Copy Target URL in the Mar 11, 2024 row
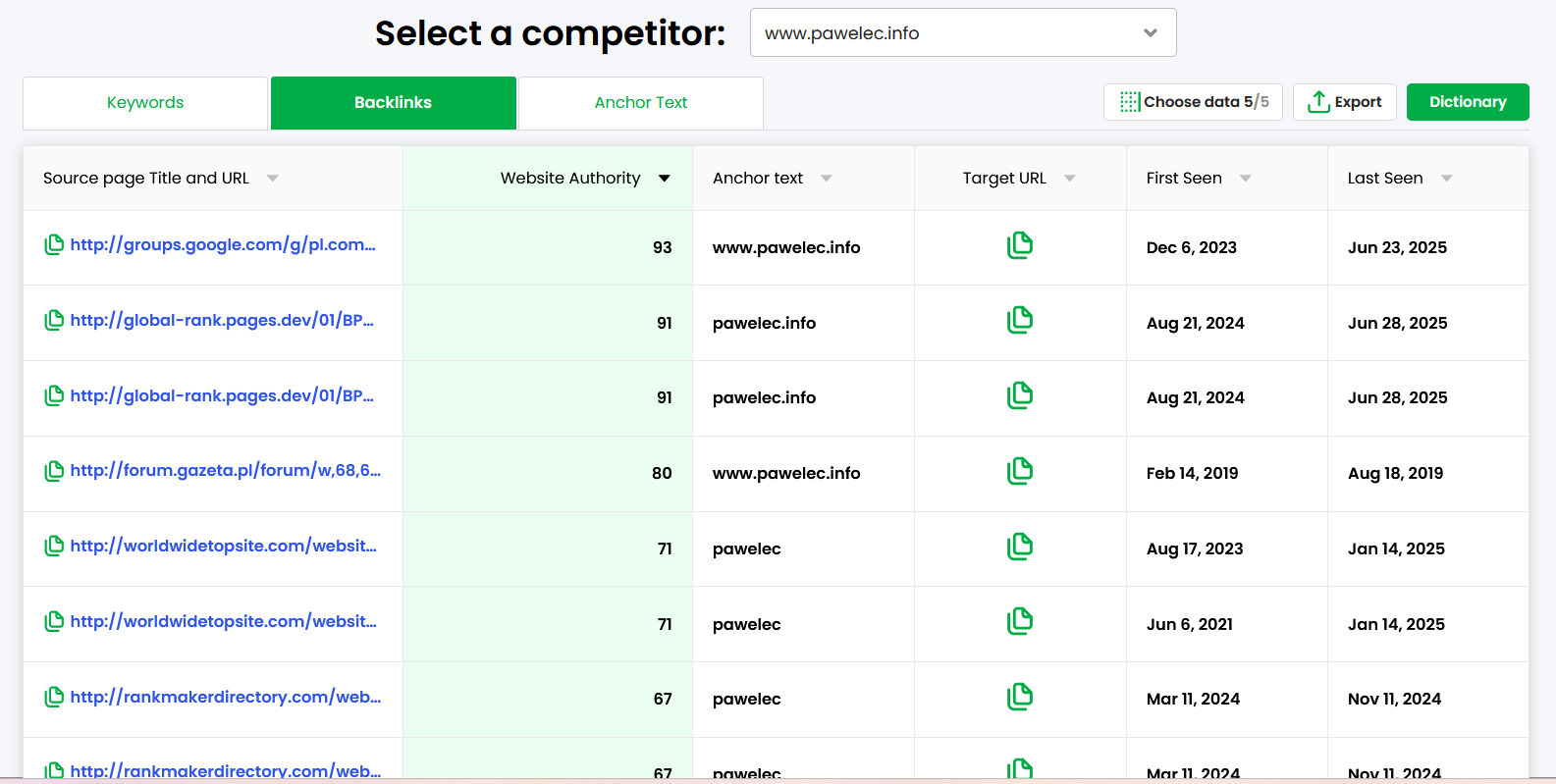This screenshot has height=784, width=1556. [x=1020, y=697]
